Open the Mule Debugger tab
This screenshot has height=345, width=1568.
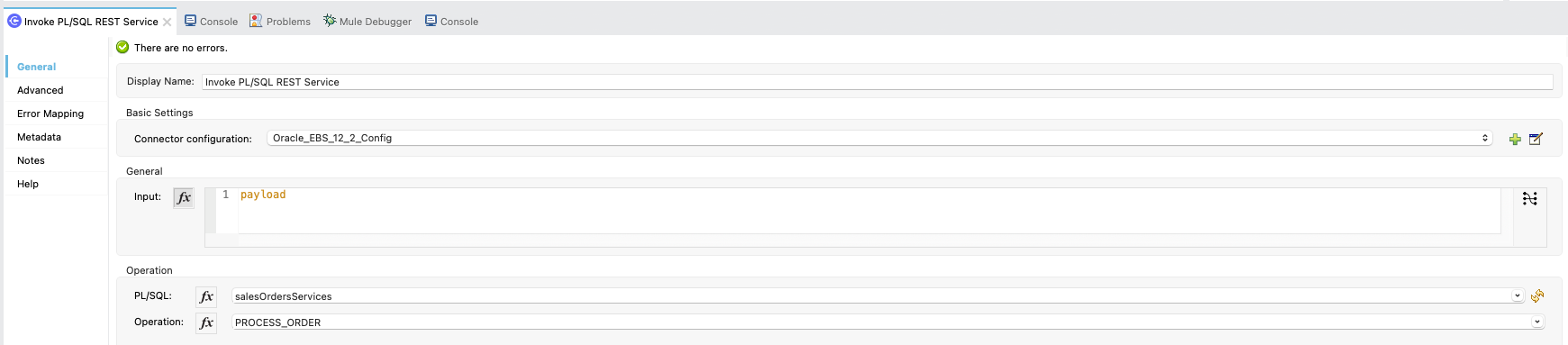point(367,21)
